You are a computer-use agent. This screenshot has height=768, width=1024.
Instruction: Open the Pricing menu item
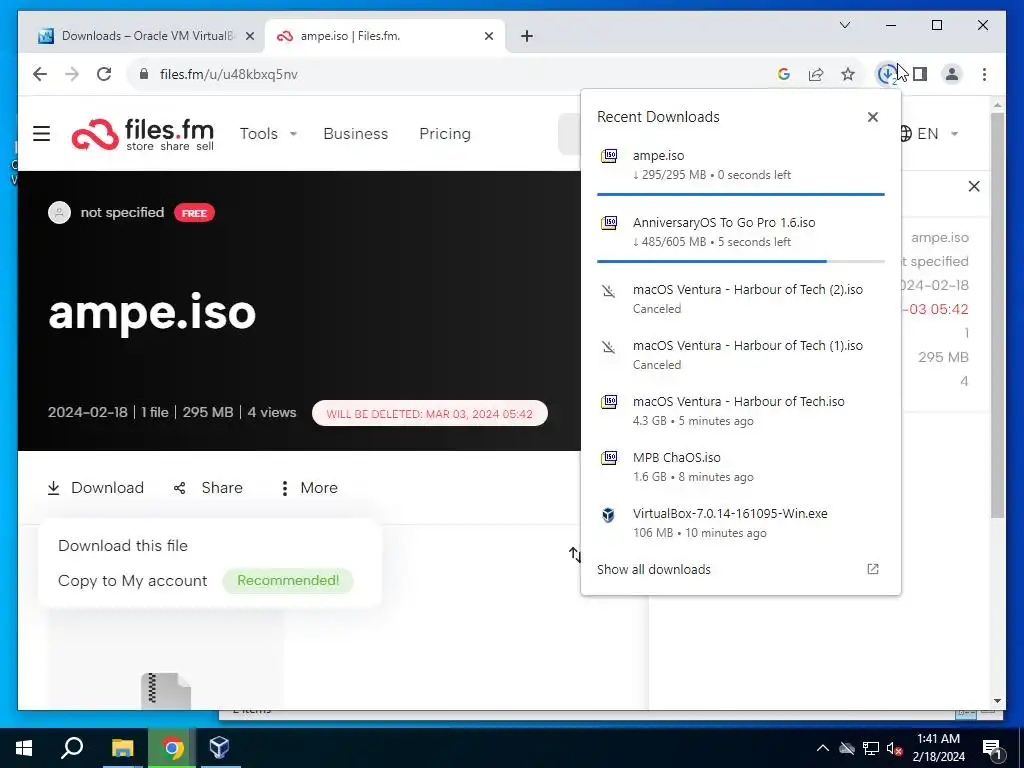click(x=445, y=134)
